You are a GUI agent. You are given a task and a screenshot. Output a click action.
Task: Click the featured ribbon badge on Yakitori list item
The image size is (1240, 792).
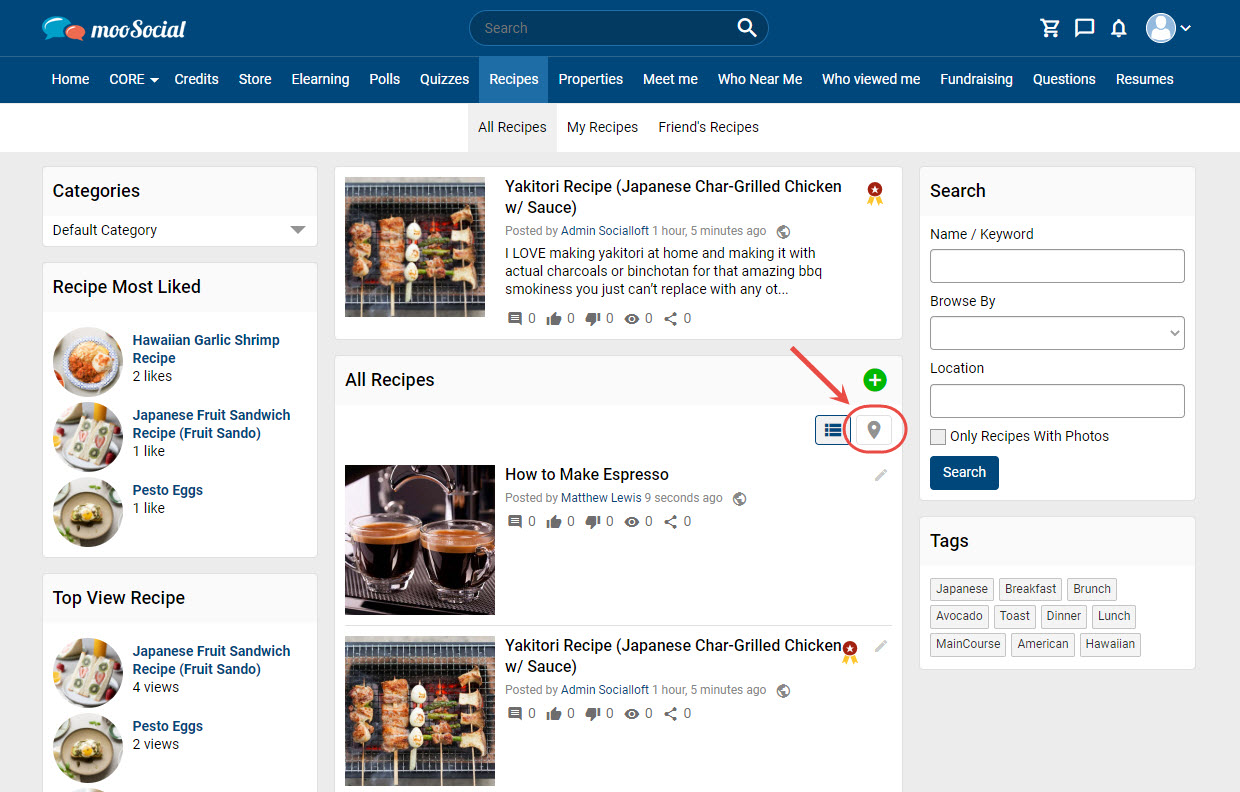[850, 652]
